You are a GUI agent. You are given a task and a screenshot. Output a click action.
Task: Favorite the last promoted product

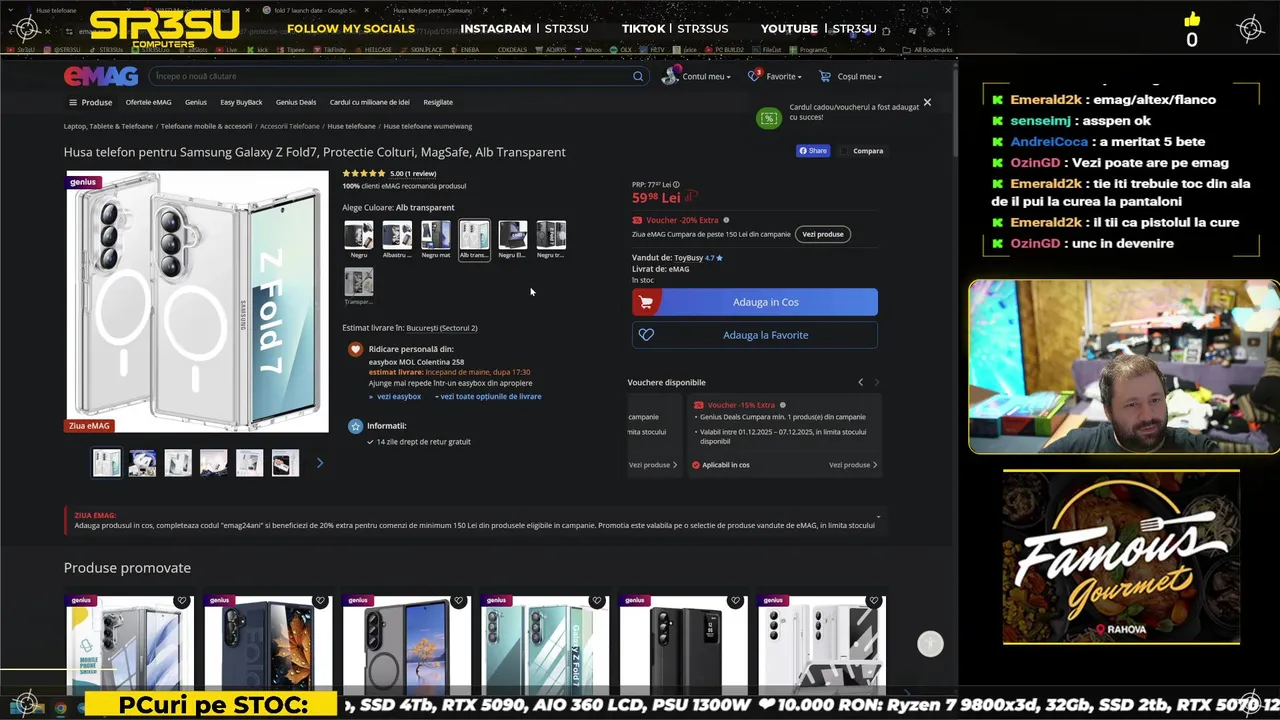[873, 601]
